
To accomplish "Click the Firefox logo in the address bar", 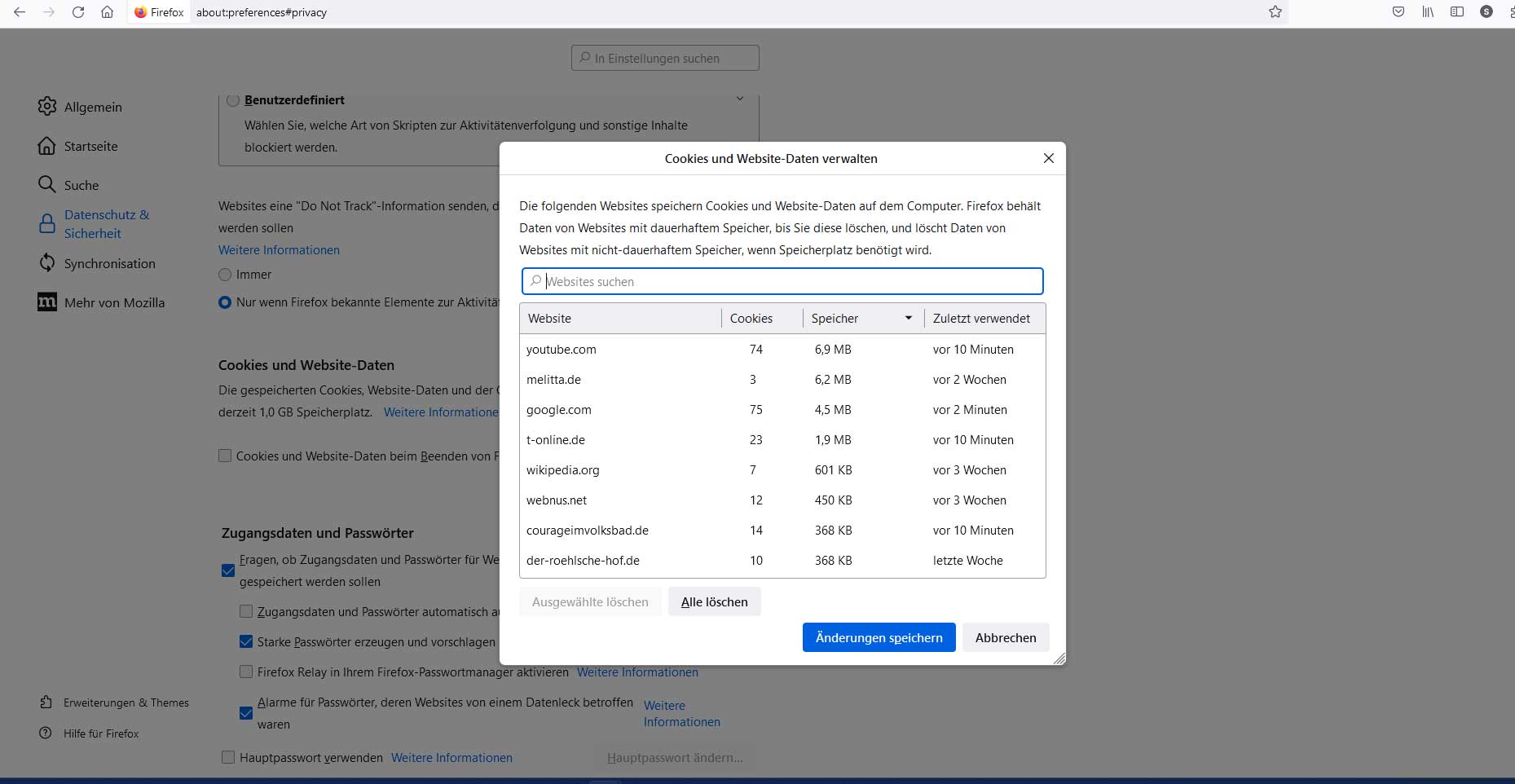I will 141,12.
